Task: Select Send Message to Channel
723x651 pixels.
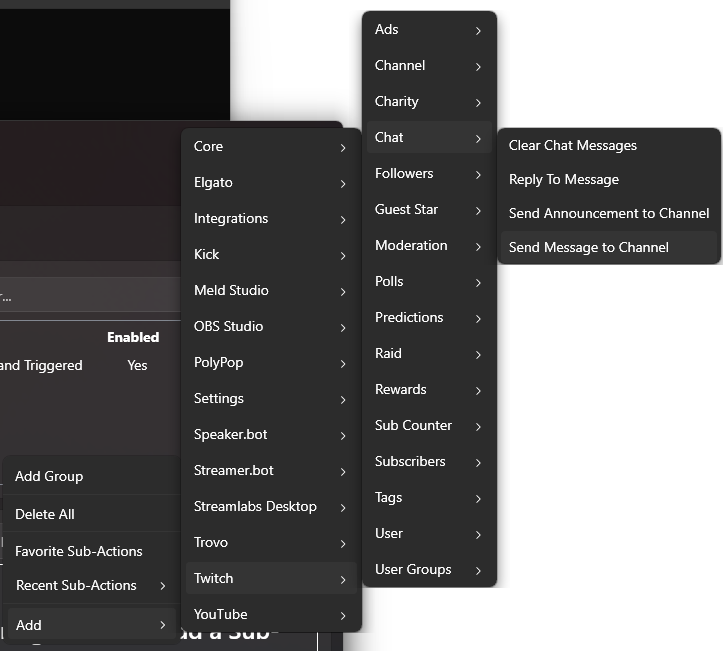Action: click(589, 247)
